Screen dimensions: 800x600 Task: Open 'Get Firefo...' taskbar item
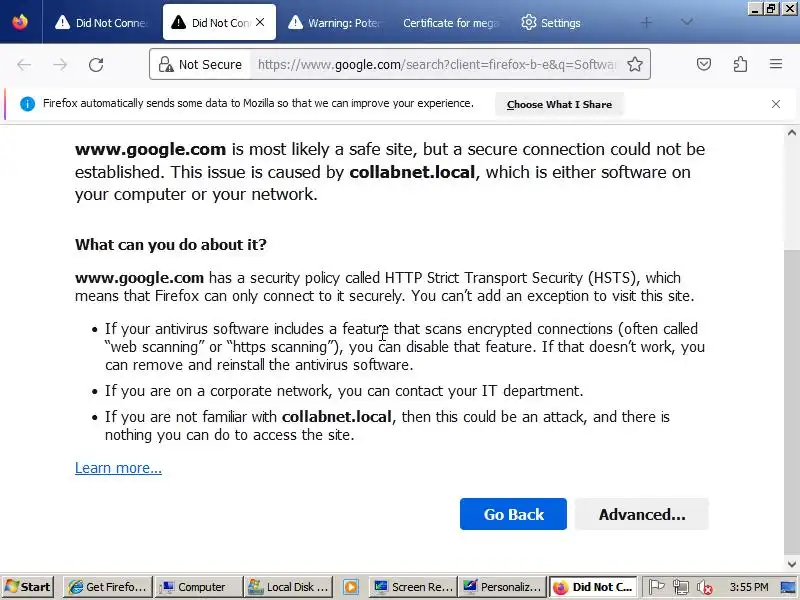(x=109, y=587)
